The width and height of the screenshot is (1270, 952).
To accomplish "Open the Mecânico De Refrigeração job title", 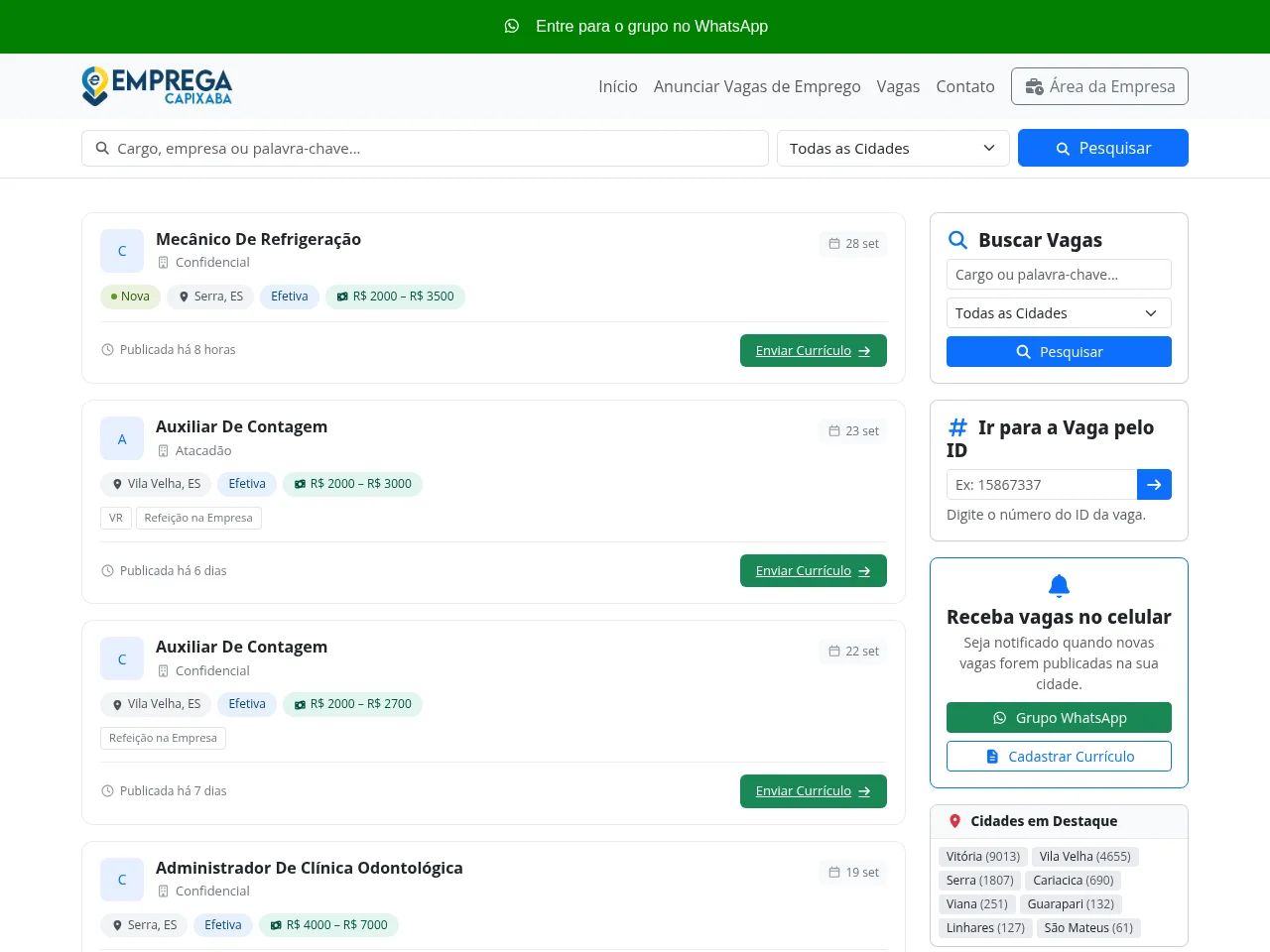I will 258,239.
